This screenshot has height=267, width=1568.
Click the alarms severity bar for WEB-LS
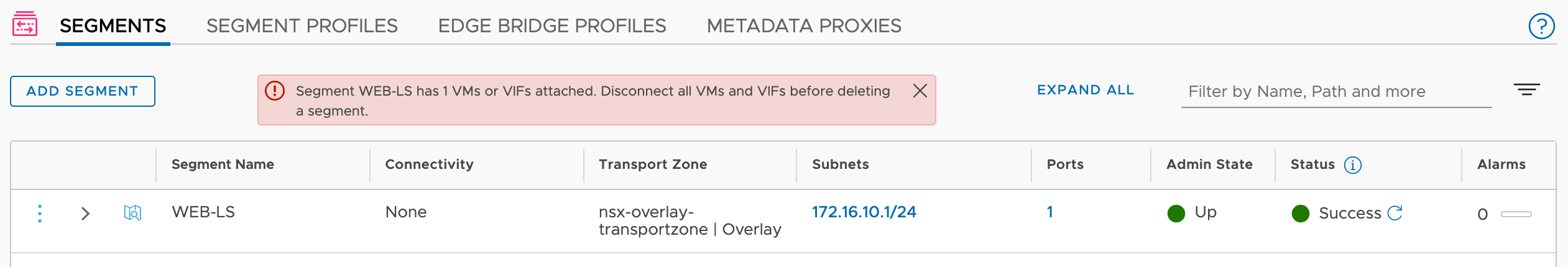(1516, 214)
